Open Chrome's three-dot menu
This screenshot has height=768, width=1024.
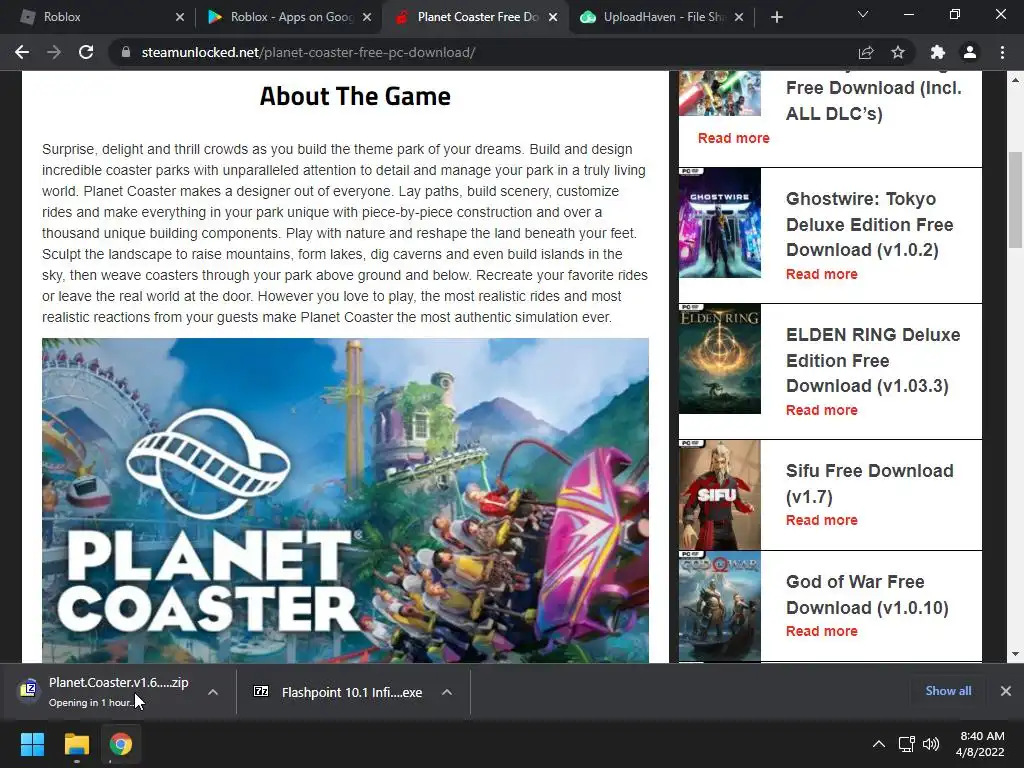click(x=1002, y=52)
